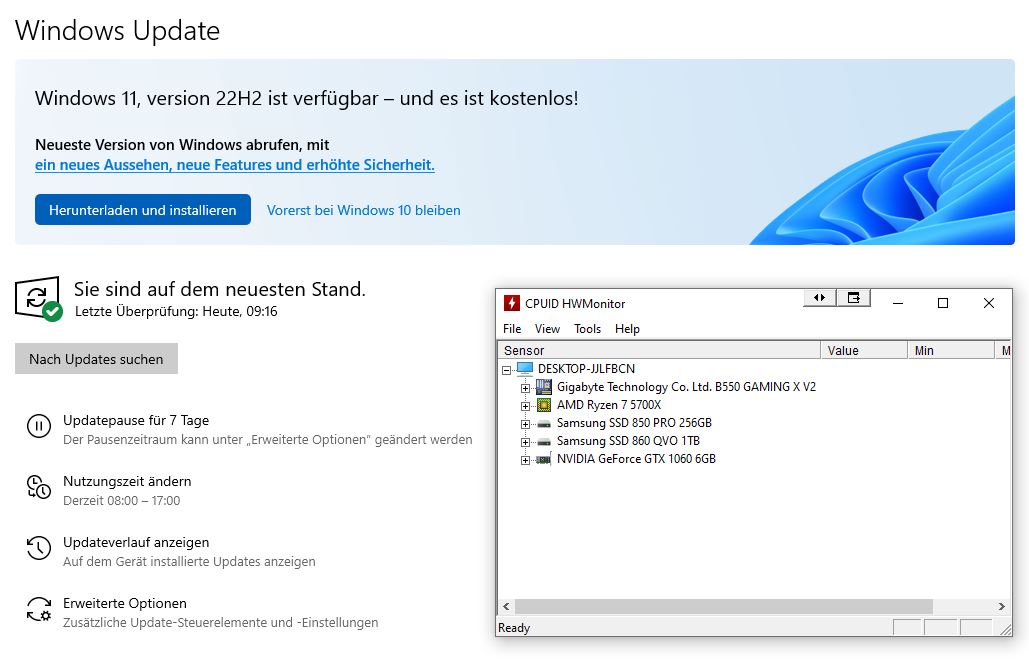1029x659 pixels.
Task: Collapse the DESKTOP-JJLFBCN tree node
Action: click(x=507, y=370)
